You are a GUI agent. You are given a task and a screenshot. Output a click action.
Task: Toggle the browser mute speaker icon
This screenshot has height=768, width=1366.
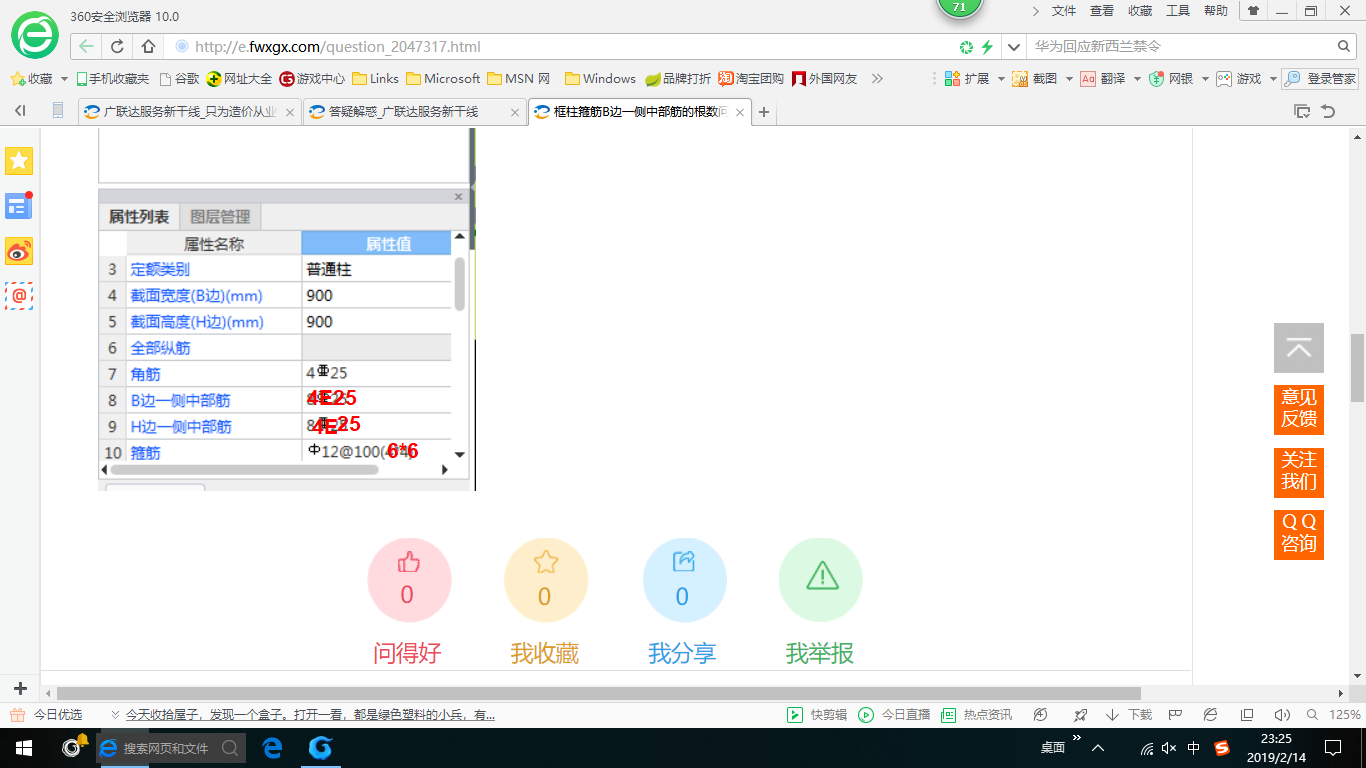1282,715
